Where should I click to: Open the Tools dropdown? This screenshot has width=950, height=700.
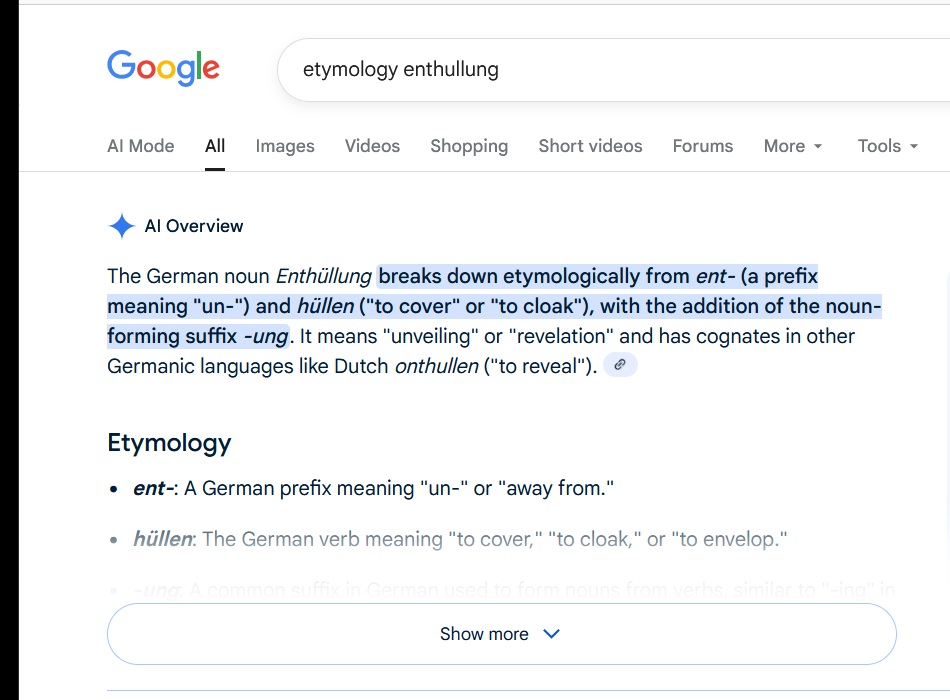887,146
